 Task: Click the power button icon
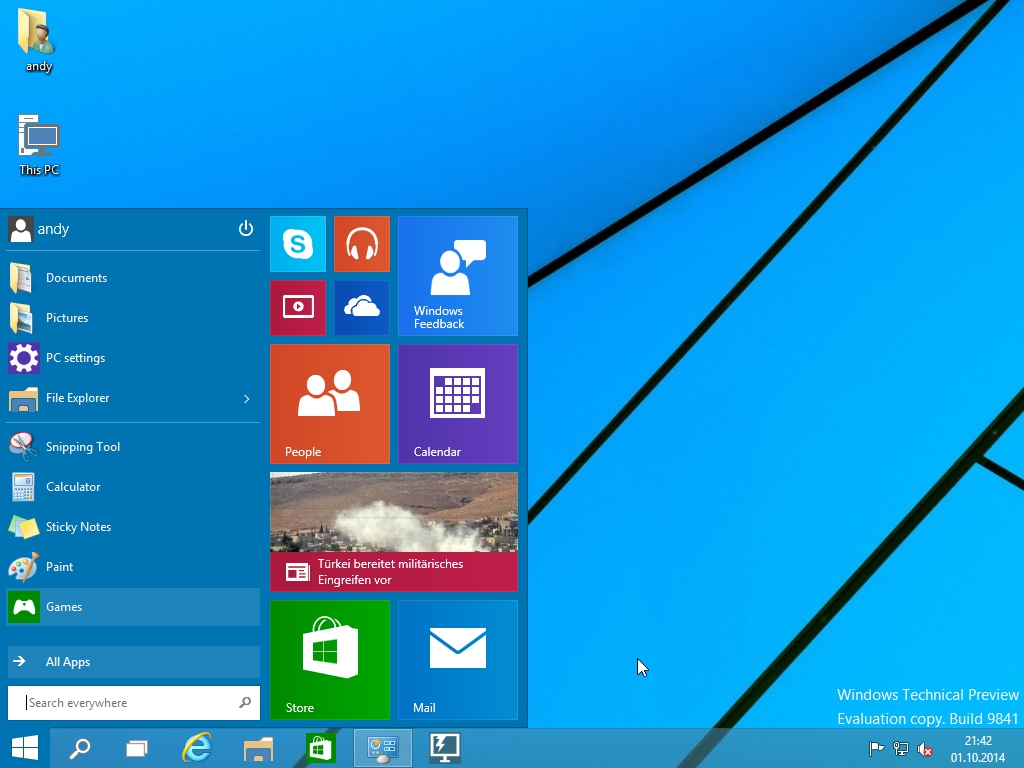tap(246, 229)
